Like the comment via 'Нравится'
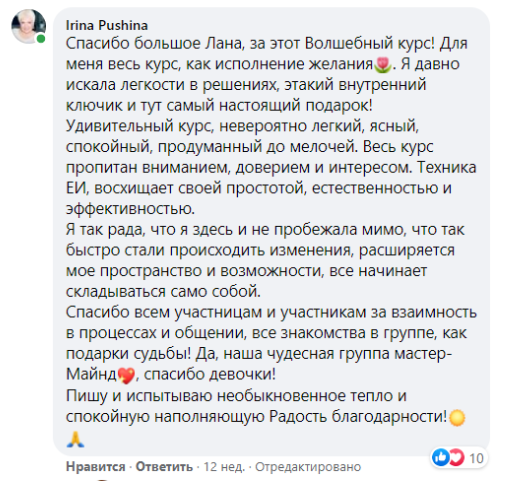 (x=95, y=467)
